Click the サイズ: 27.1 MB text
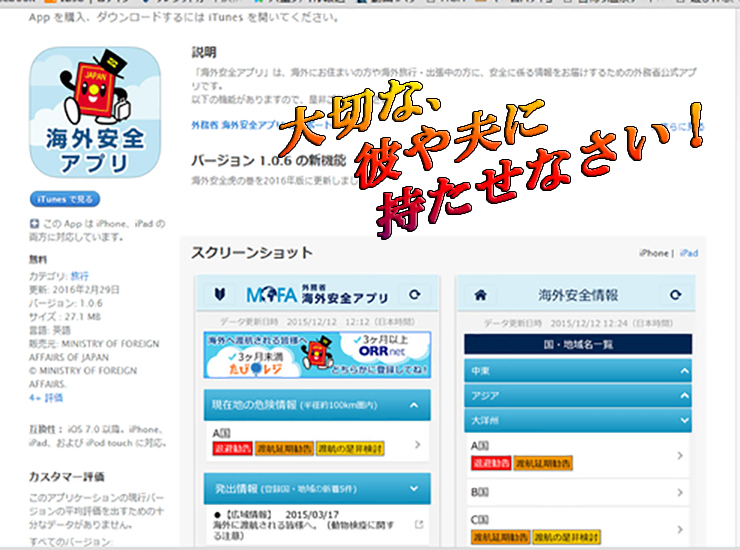Image resolution: width=740 pixels, height=550 pixels. [x=65, y=316]
